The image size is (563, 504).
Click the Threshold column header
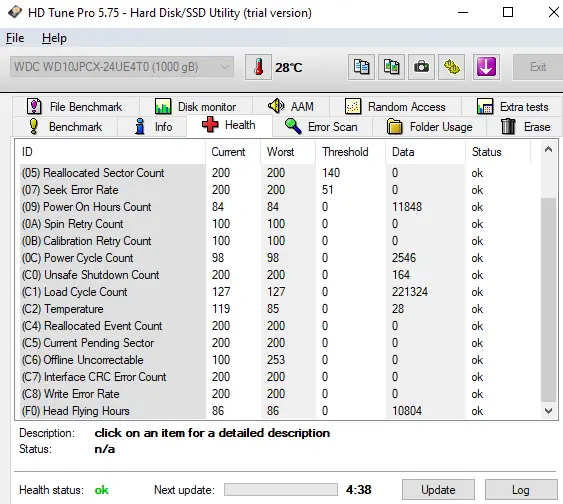click(x=351, y=152)
